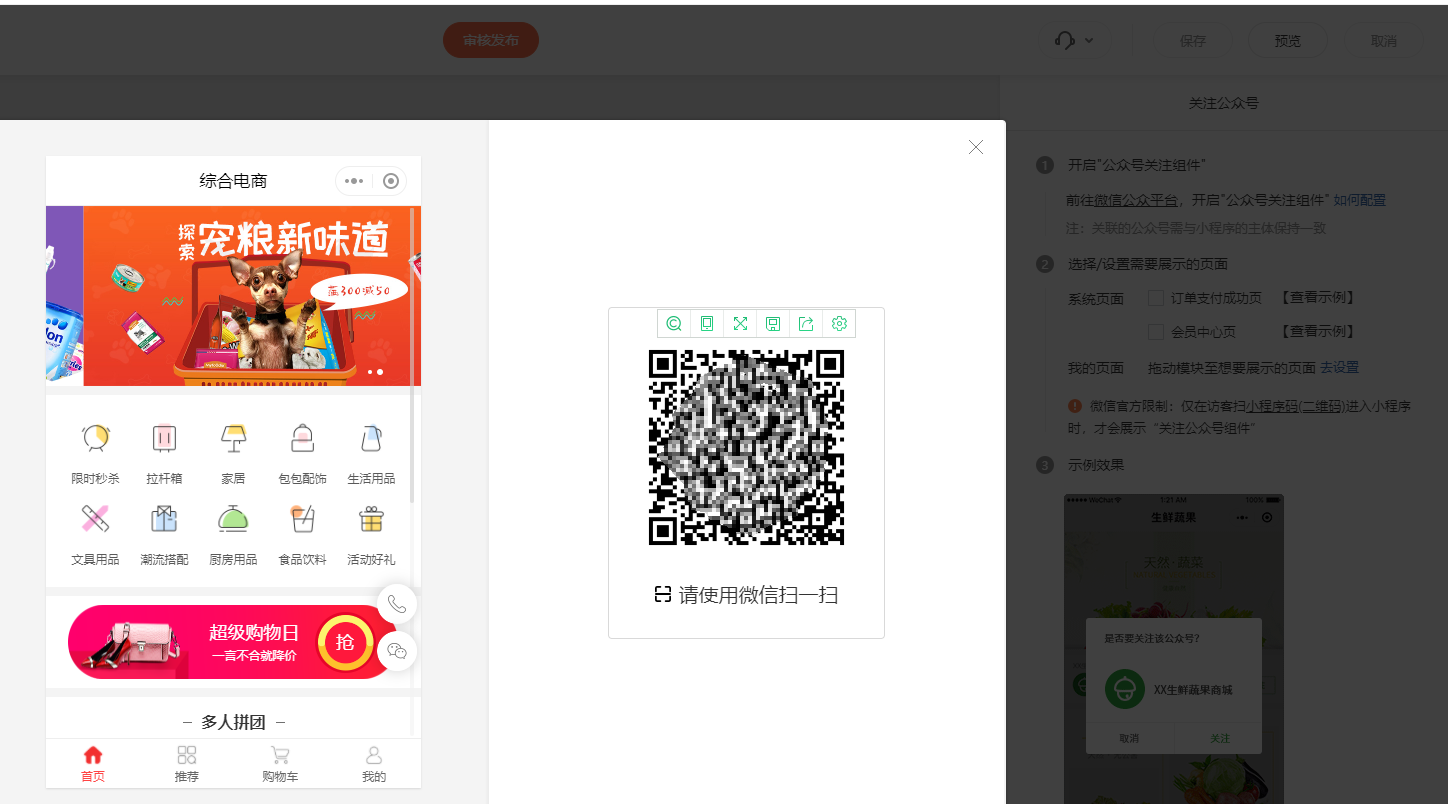The image size is (1448, 804).
Task: Click the yellow 抢 button
Action: [x=345, y=642]
